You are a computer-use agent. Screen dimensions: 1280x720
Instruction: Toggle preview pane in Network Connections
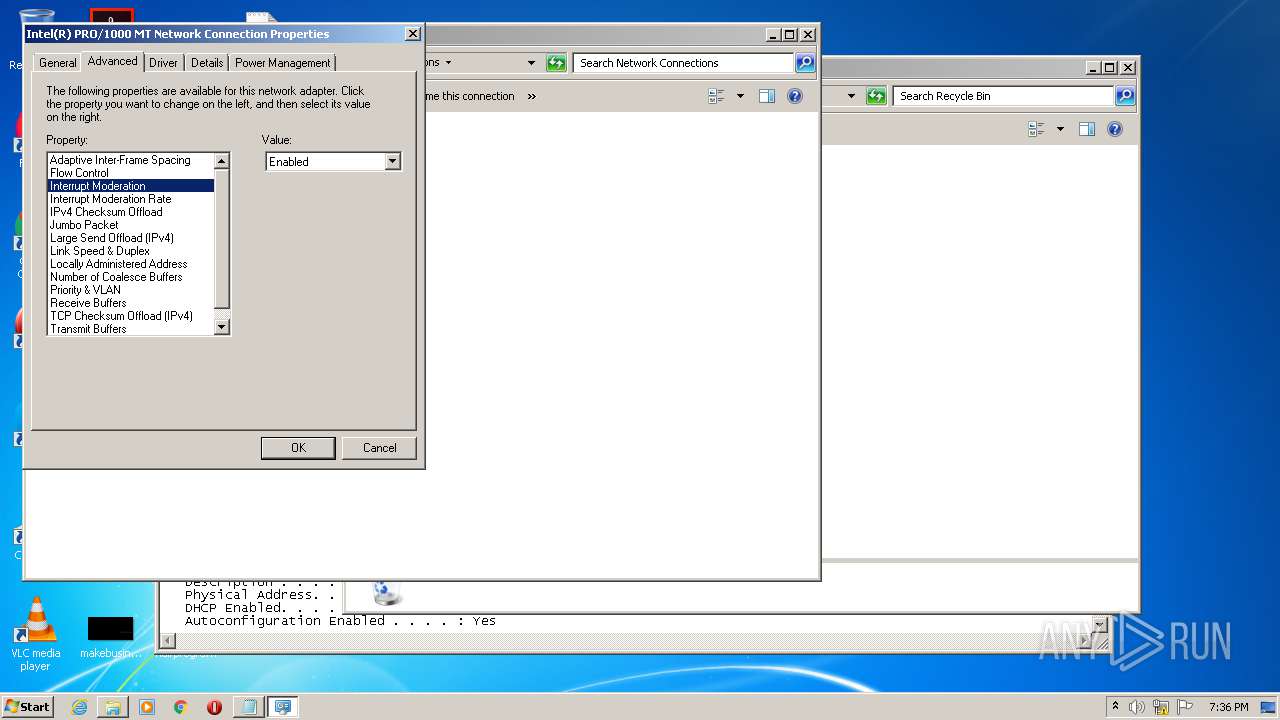767,96
